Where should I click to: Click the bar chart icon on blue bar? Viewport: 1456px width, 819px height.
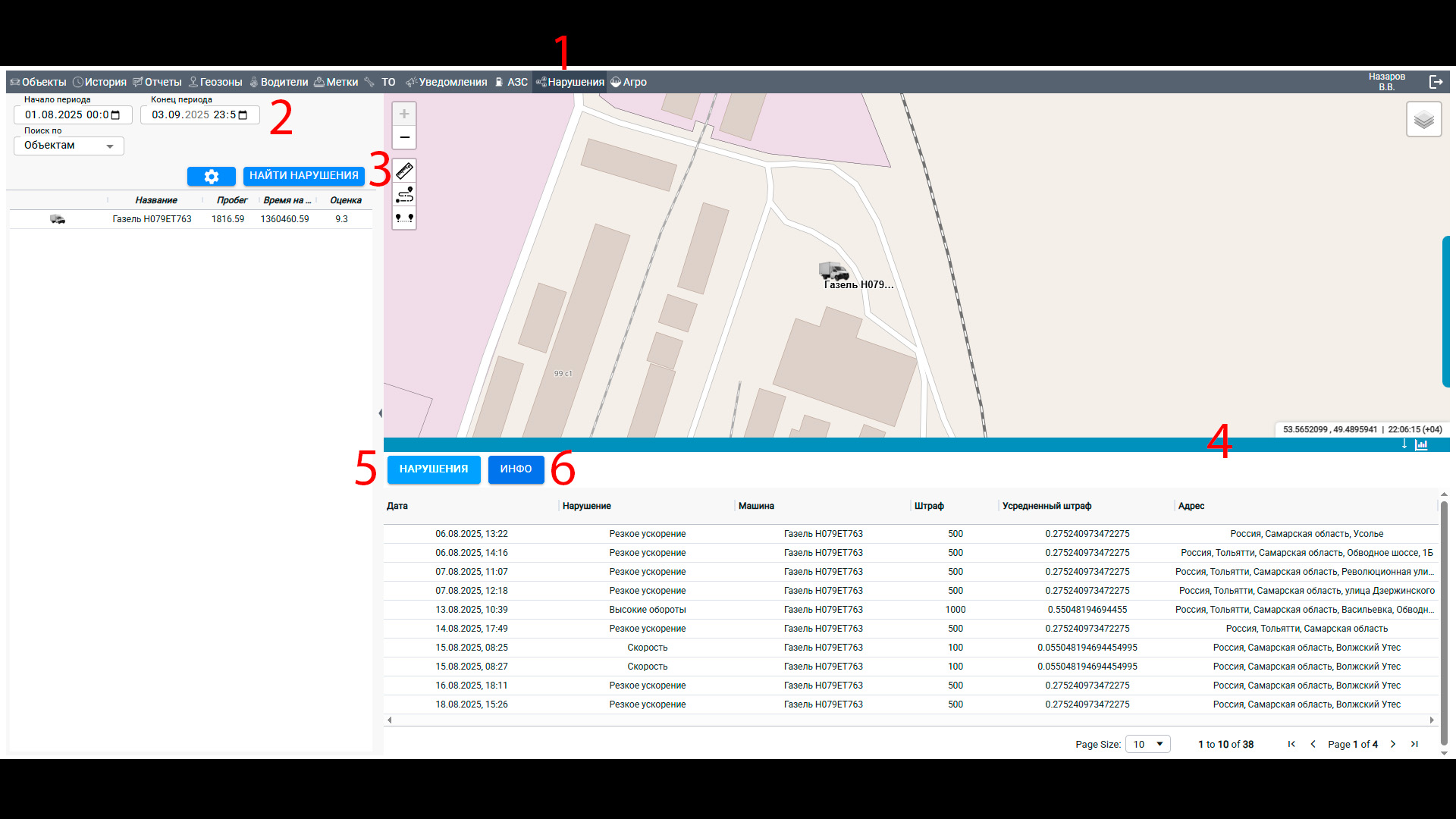pos(1421,445)
